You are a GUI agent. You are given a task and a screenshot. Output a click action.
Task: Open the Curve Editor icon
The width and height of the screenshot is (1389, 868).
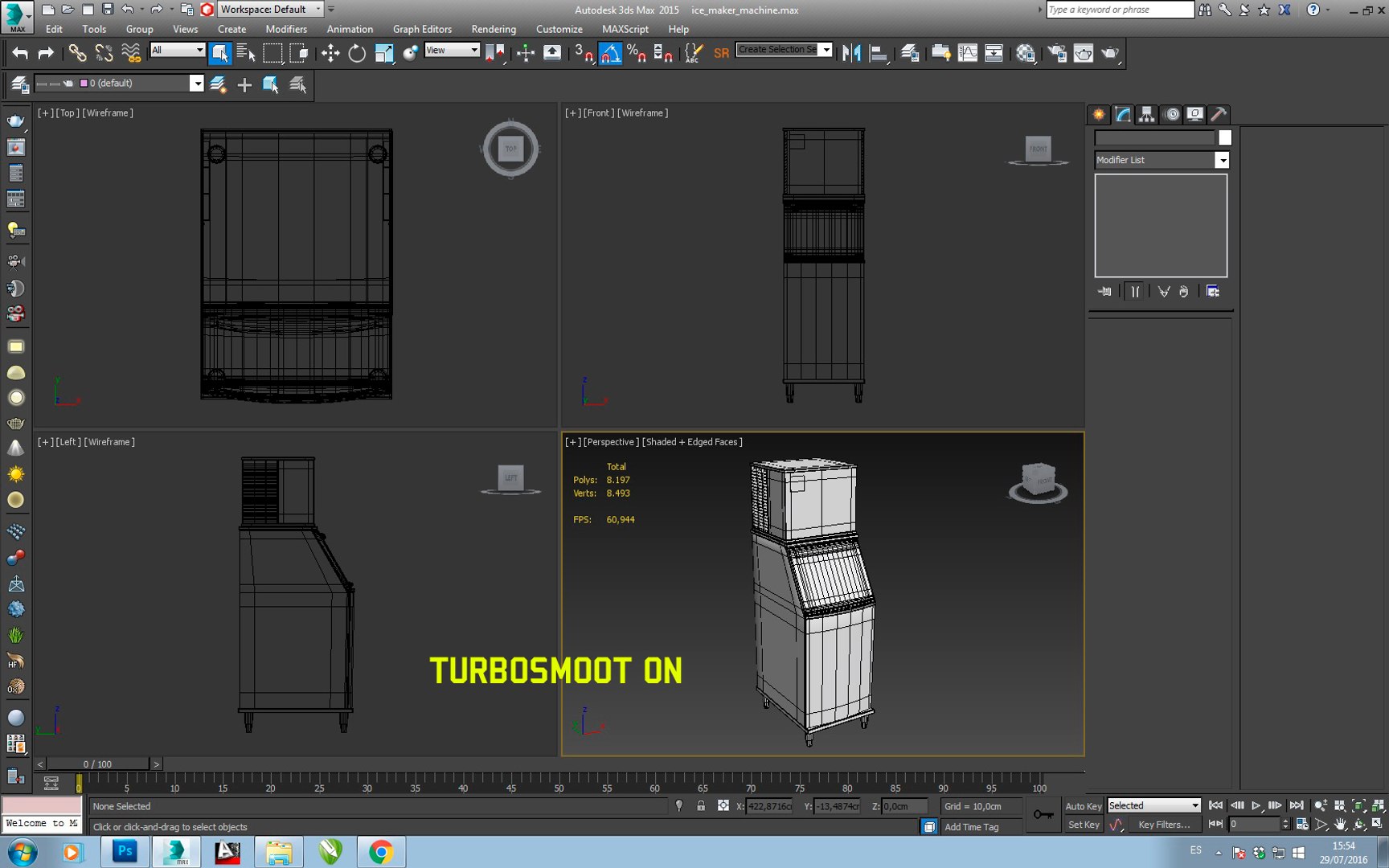coord(968,54)
